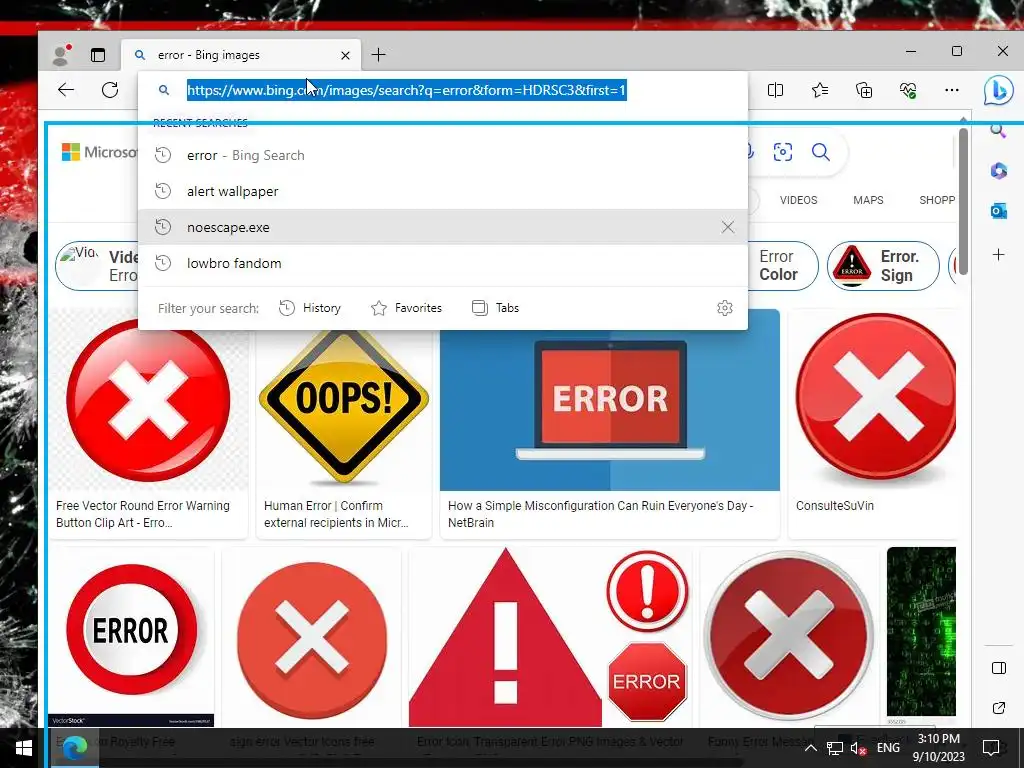1024x768 pixels.
Task: Close the 'error - Bing images' tab
Action: (x=345, y=56)
